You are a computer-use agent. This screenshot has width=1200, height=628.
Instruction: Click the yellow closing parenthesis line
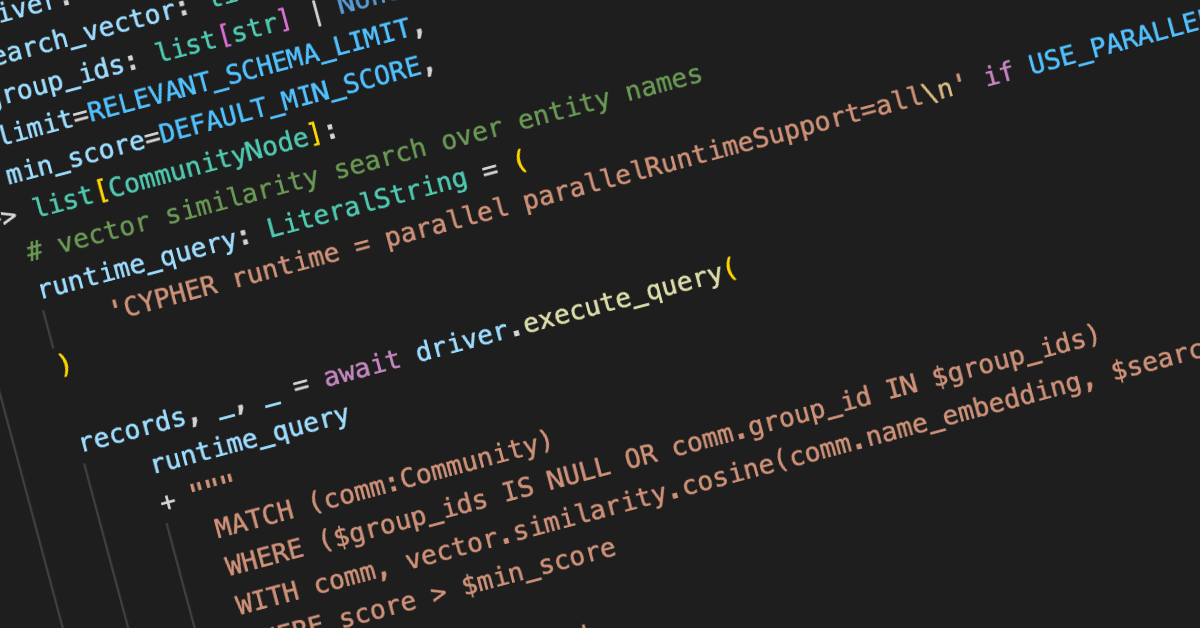point(64,366)
